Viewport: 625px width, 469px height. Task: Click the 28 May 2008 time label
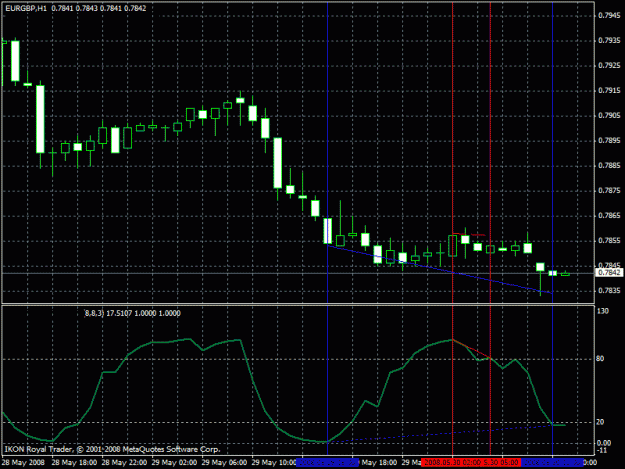click(x=23, y=463)
